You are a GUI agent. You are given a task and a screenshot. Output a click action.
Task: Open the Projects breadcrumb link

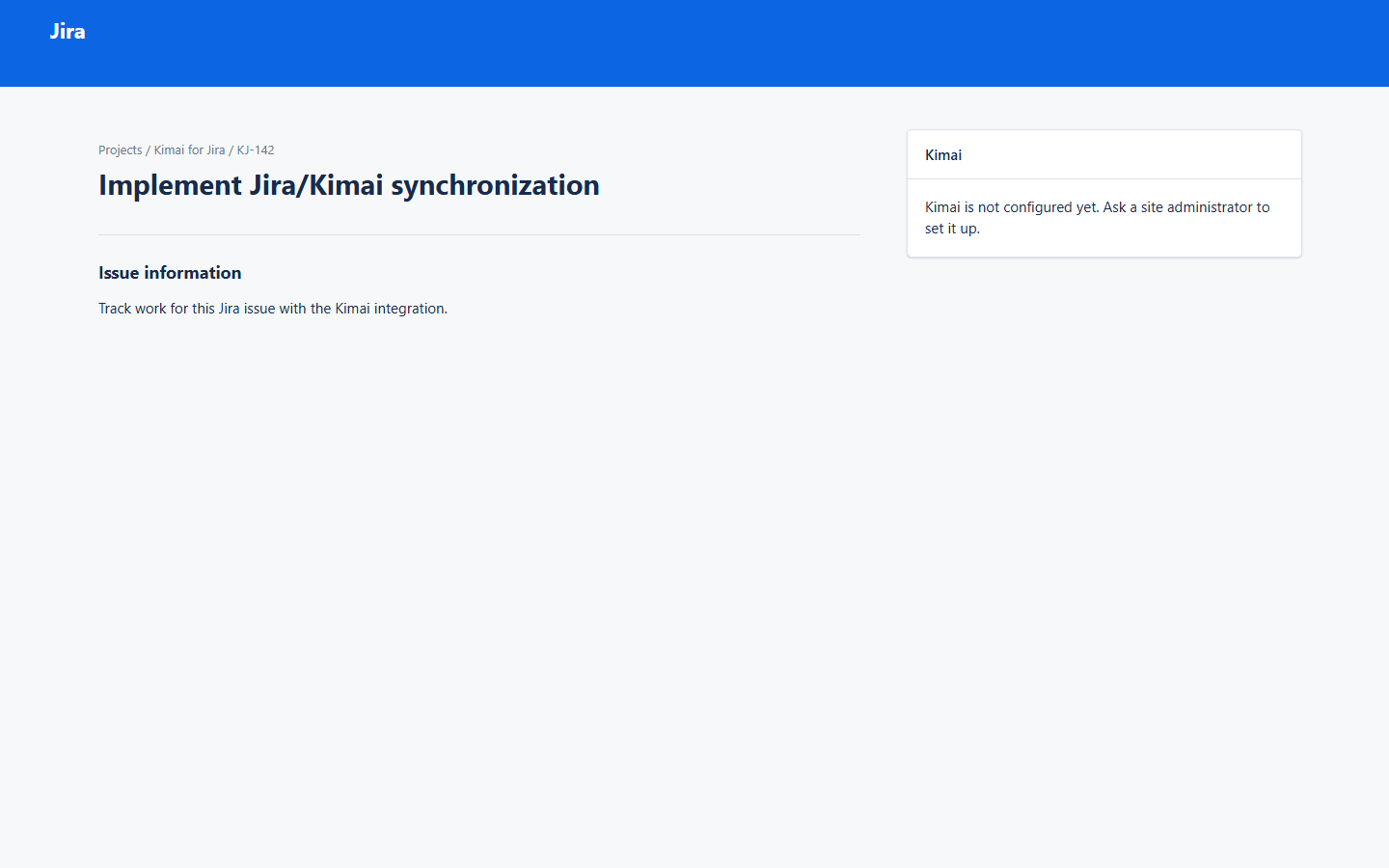[x=120, y=150]
